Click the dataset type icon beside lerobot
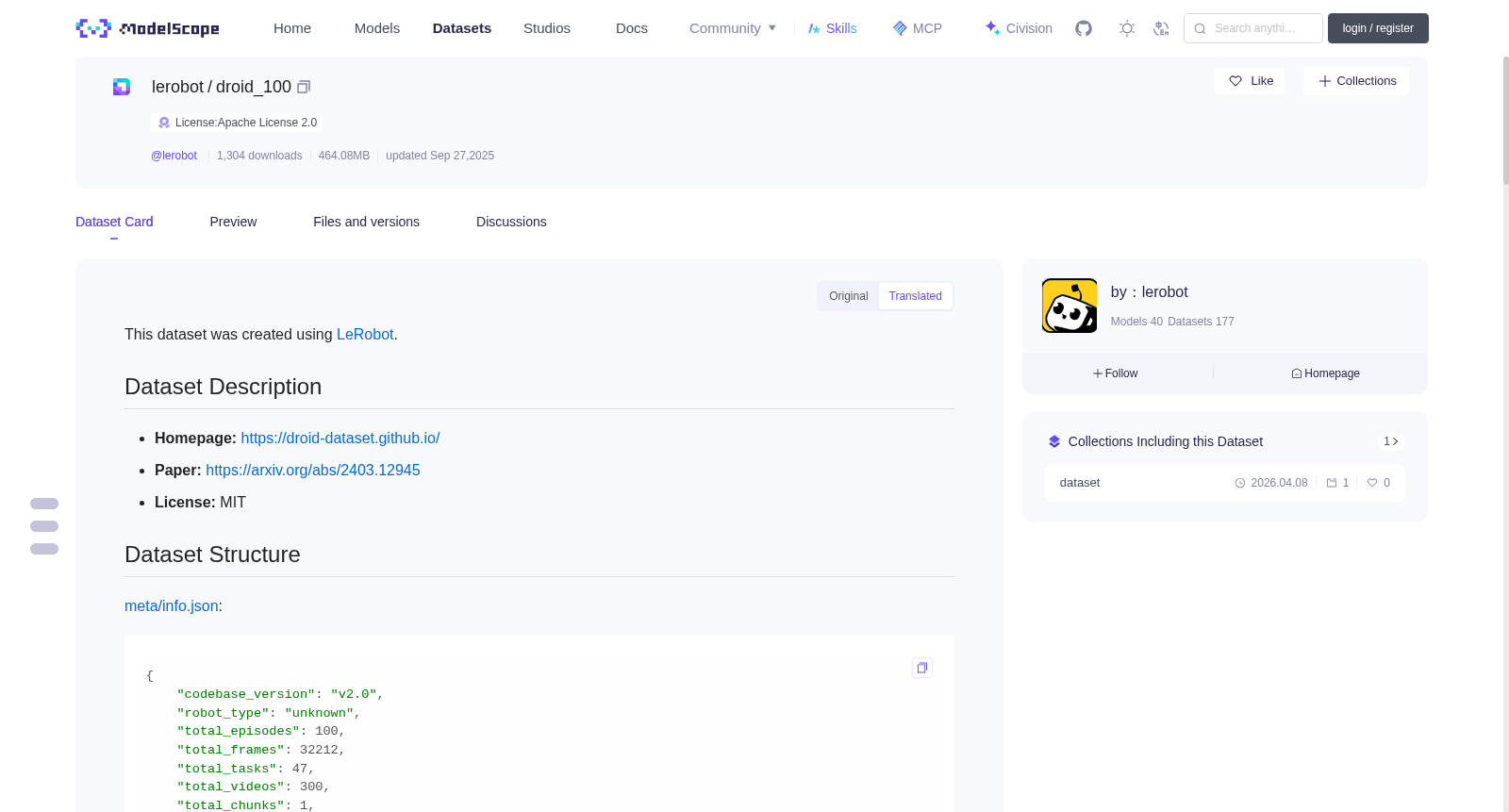1509x812 pixels. click(x=122, y=87)
